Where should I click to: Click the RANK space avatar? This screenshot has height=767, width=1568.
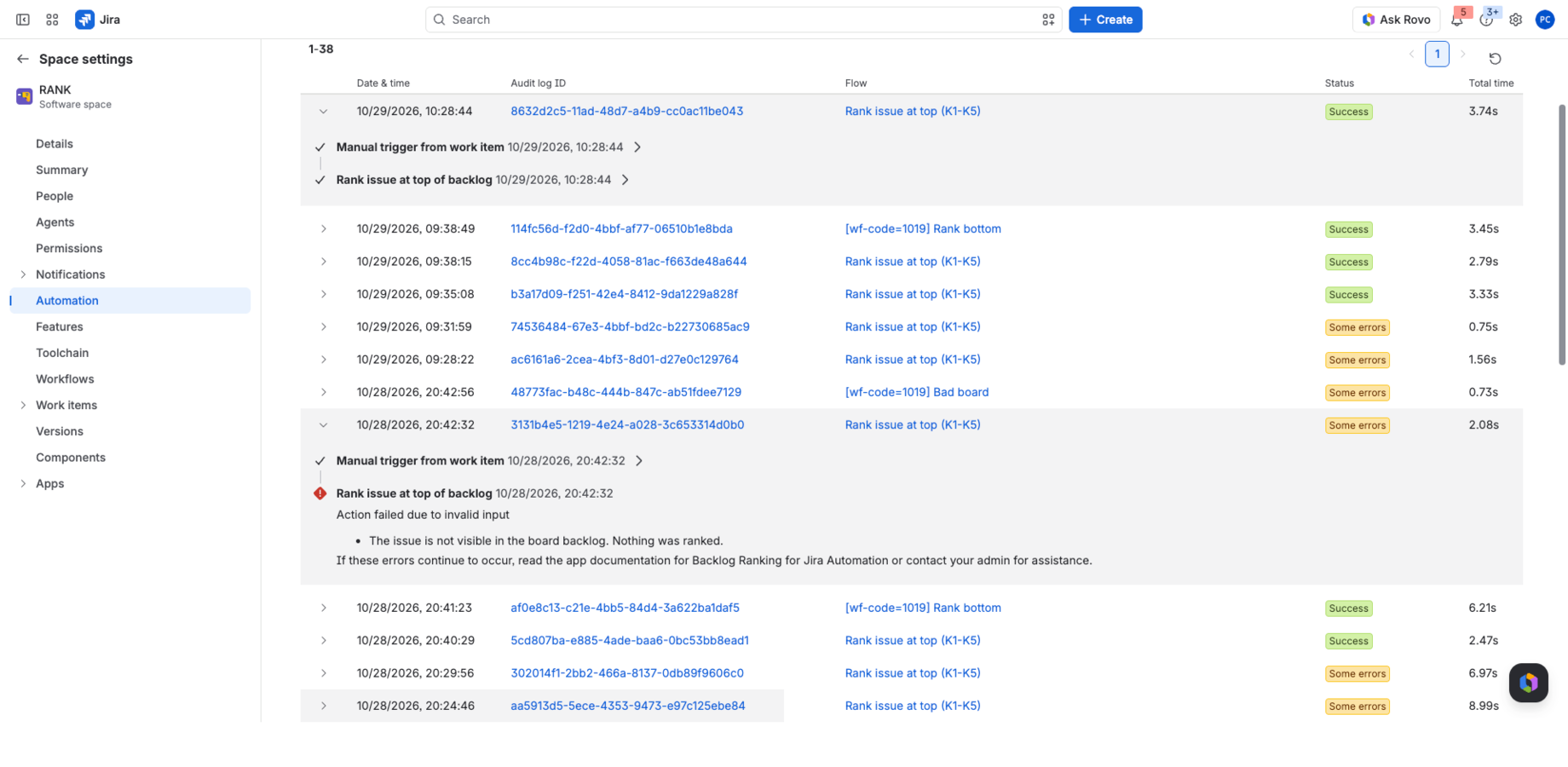(24, 96)
